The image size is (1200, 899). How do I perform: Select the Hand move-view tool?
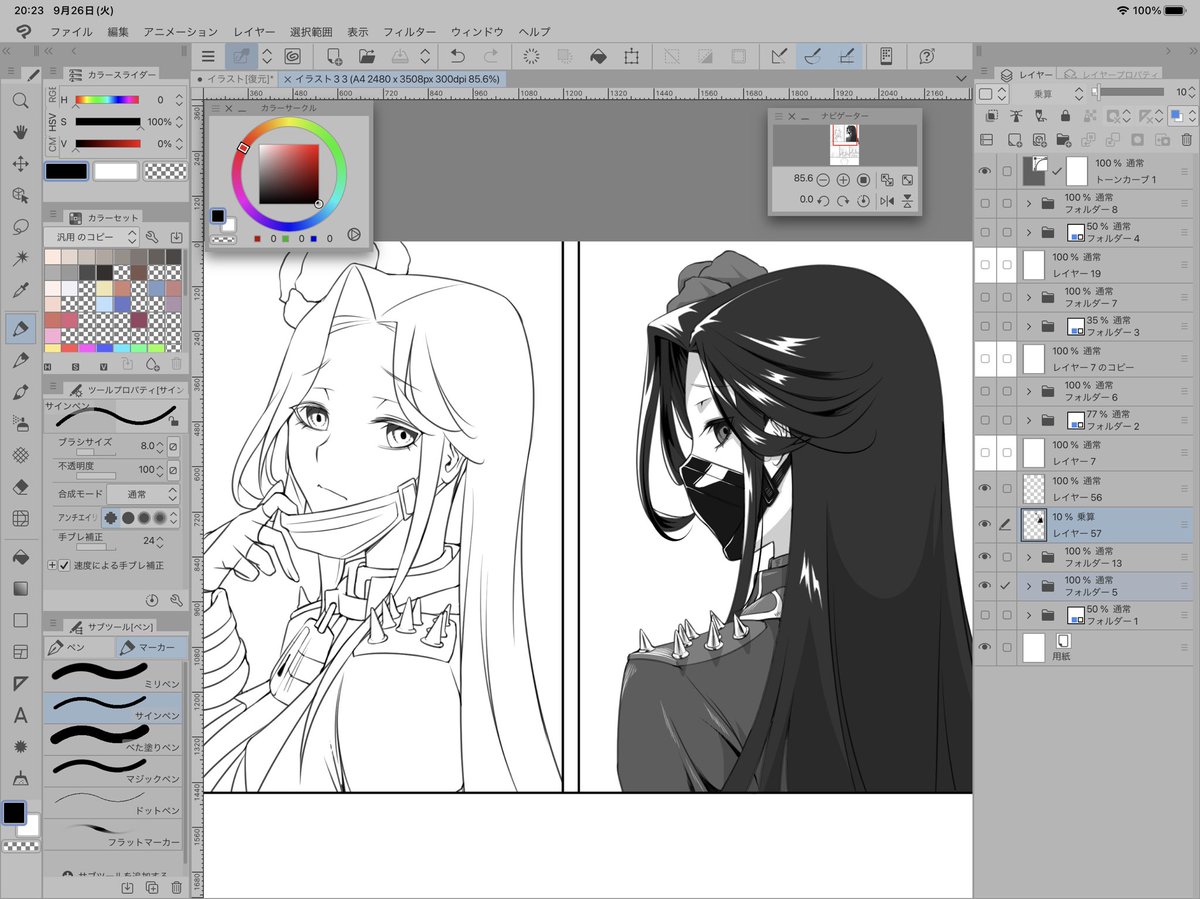click(x=20, y=131)
